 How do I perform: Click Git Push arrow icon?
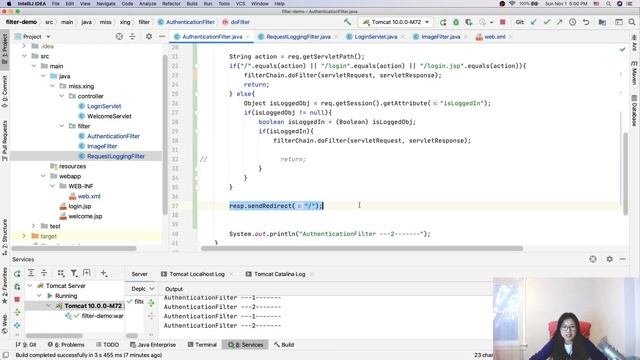pos(559,22)
